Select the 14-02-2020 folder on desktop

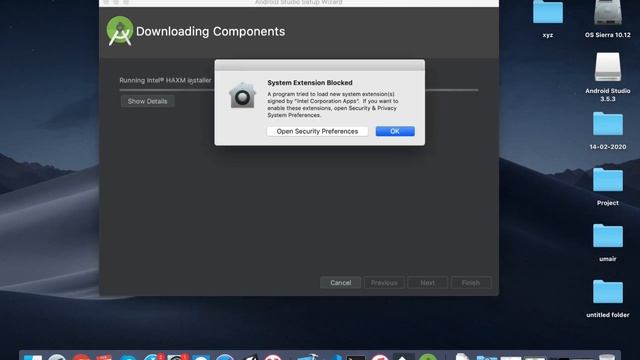[x=607, y=124]
